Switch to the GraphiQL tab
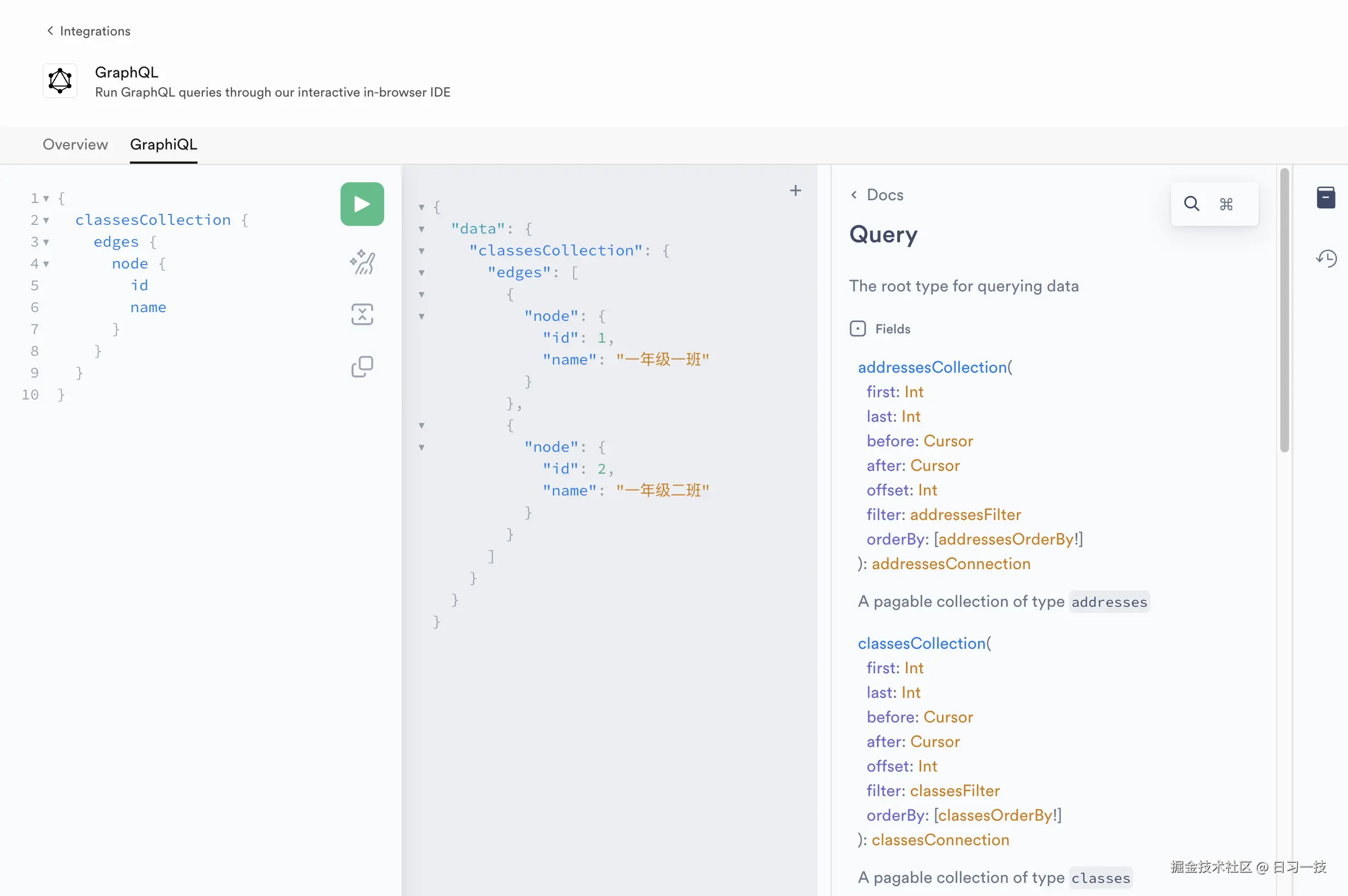Viewport: 1348px width, 896px height. [163, 145]
